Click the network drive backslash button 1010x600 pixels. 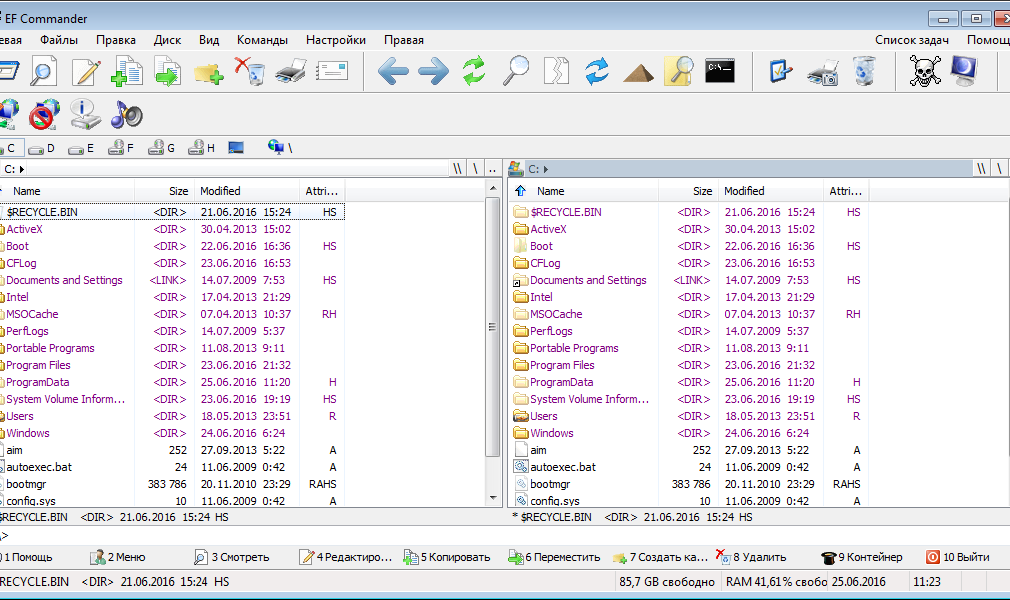pyautogui.click(x=280, y=148)
